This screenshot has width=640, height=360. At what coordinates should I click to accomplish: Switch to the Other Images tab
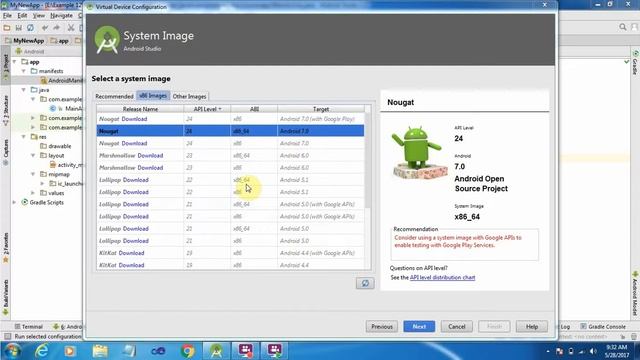189,96
